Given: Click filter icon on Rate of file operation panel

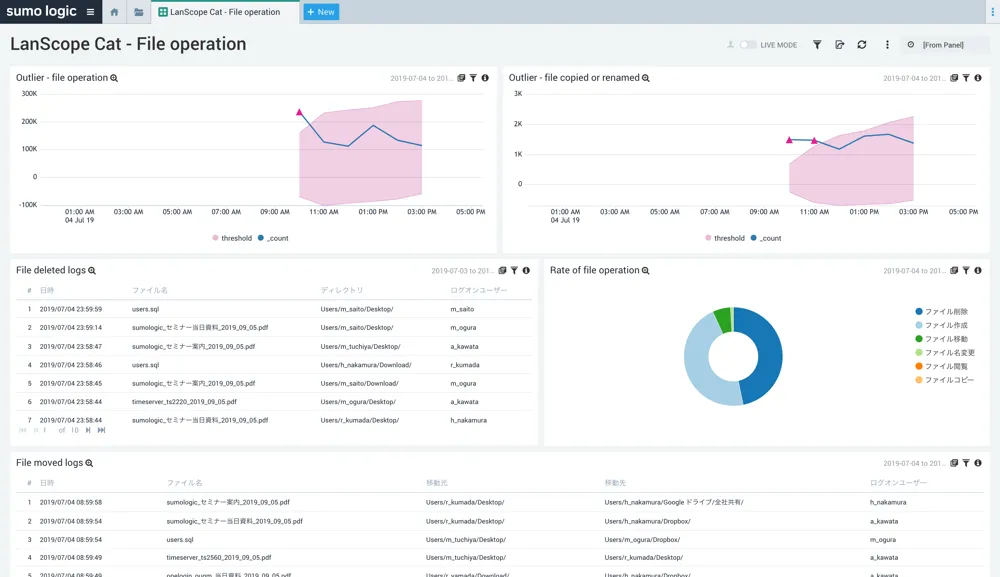Looking at the screenshot, I should pos(966,270).
